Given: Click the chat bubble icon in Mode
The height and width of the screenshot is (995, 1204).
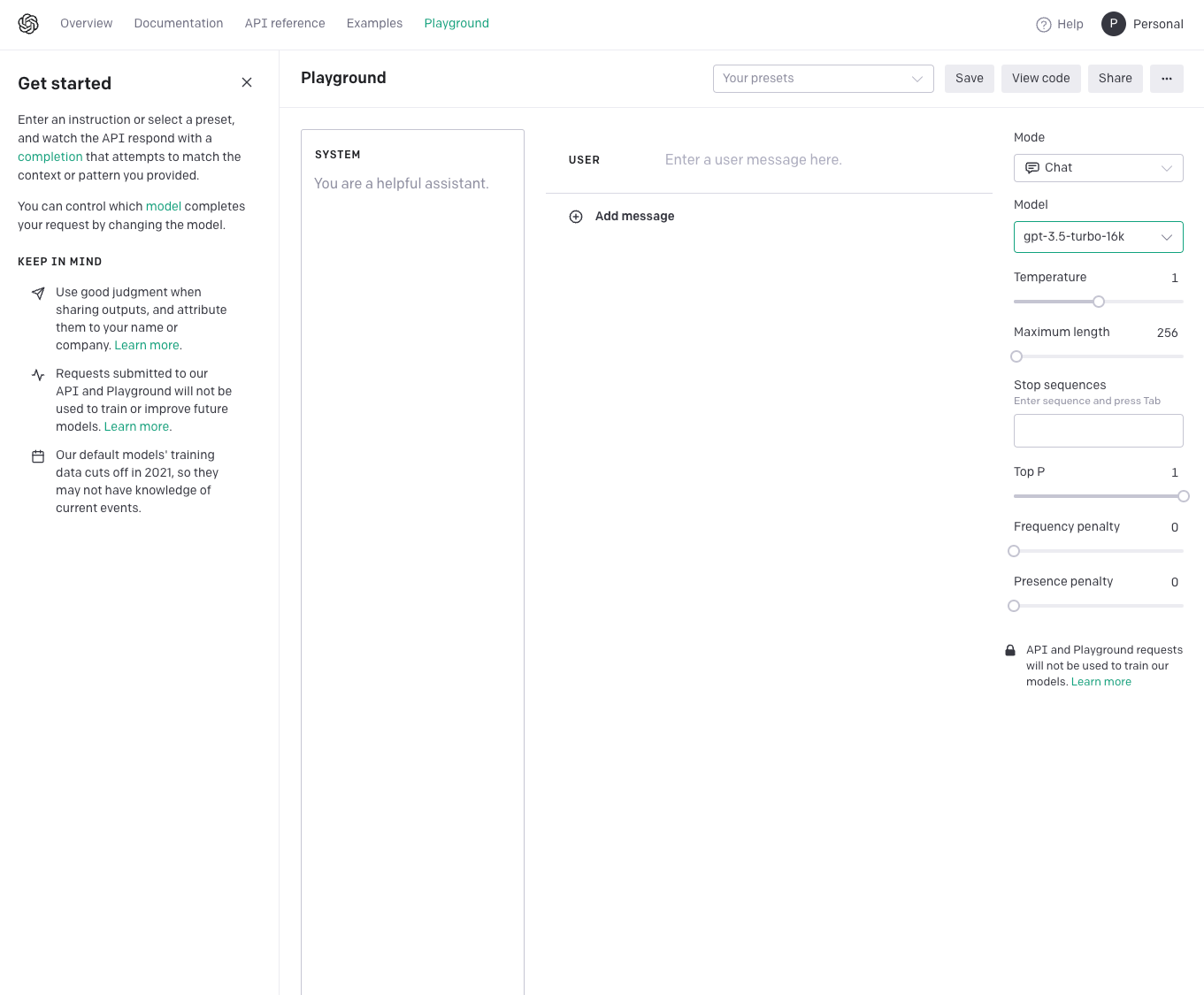Looking at the screenshot, I should tap(1032, 168).
